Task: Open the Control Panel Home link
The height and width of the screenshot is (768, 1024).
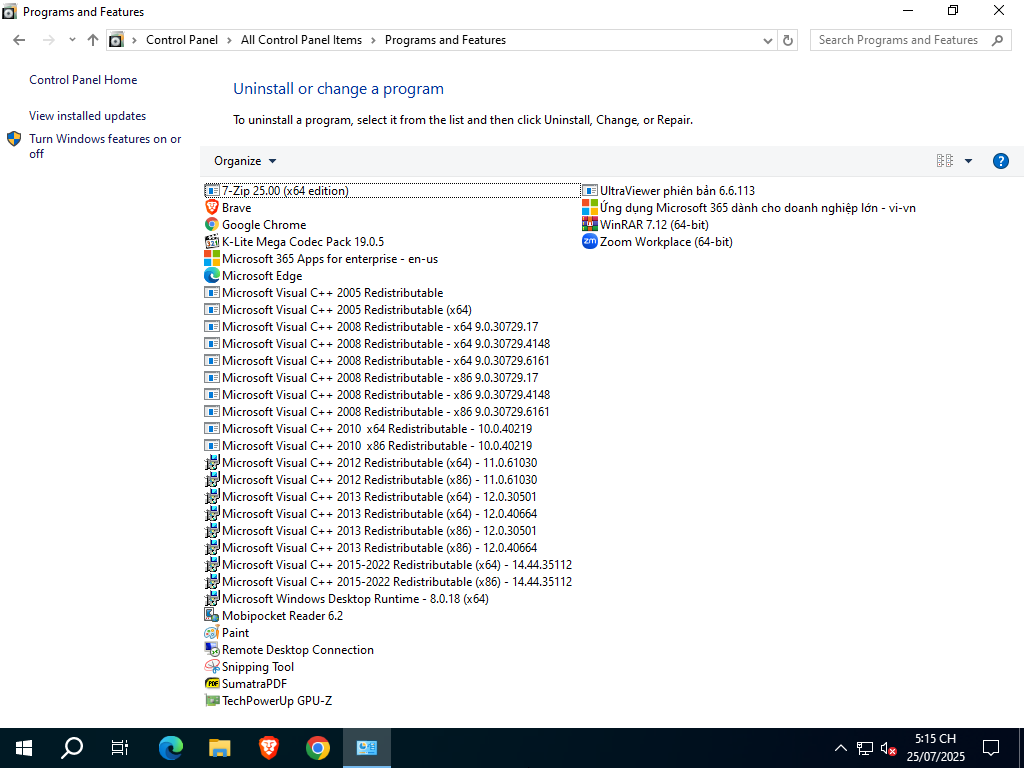Action: (83, 80)
